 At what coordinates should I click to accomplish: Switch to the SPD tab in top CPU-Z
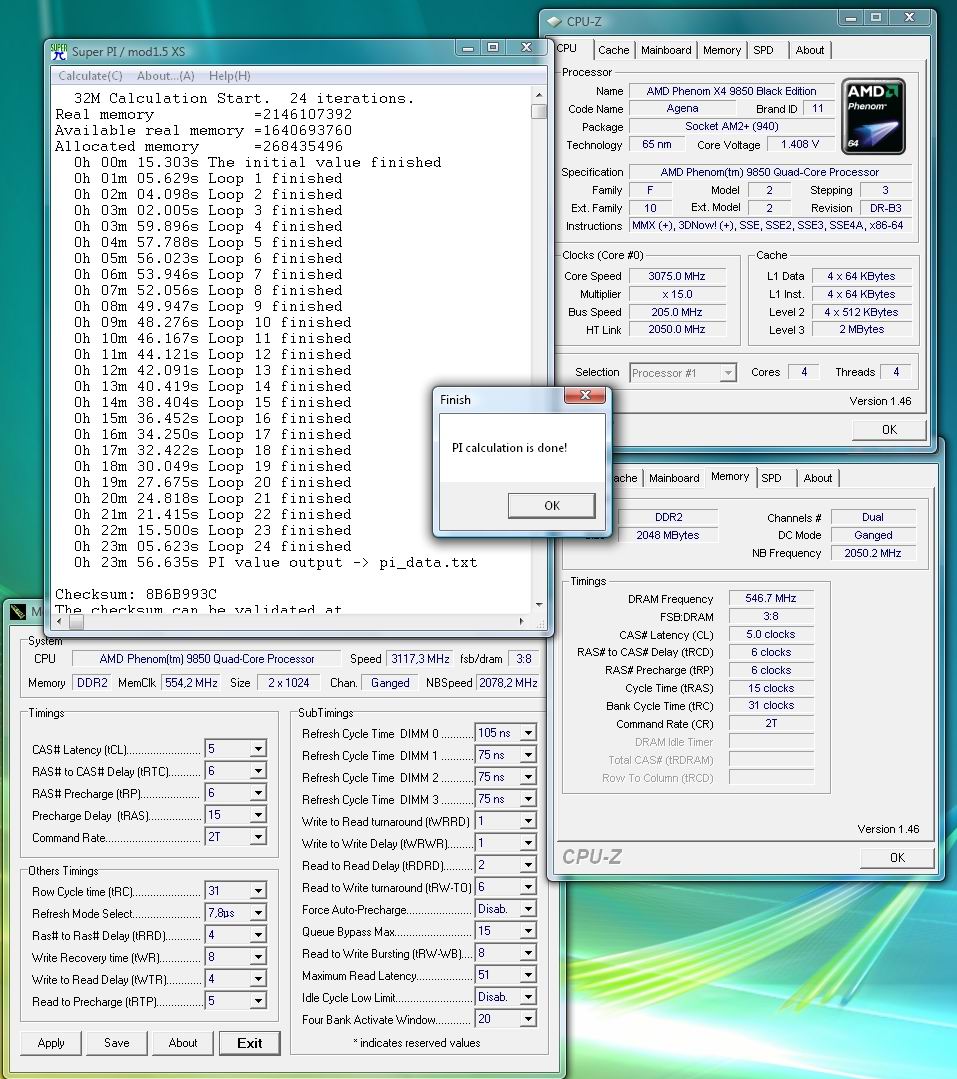(763, 50)
